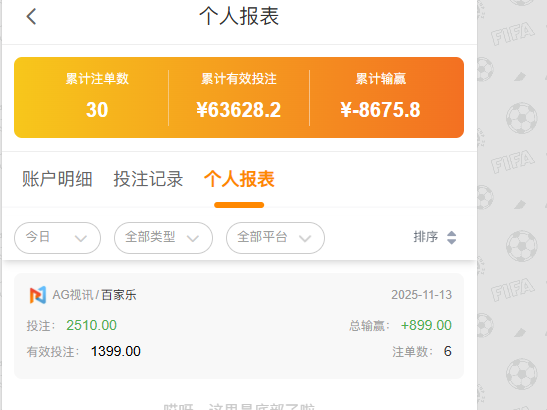Toggle the 排序 sort arrows icon
This screenshot has height=410, width=547.
pyautogui.click(x=451, y=238)
